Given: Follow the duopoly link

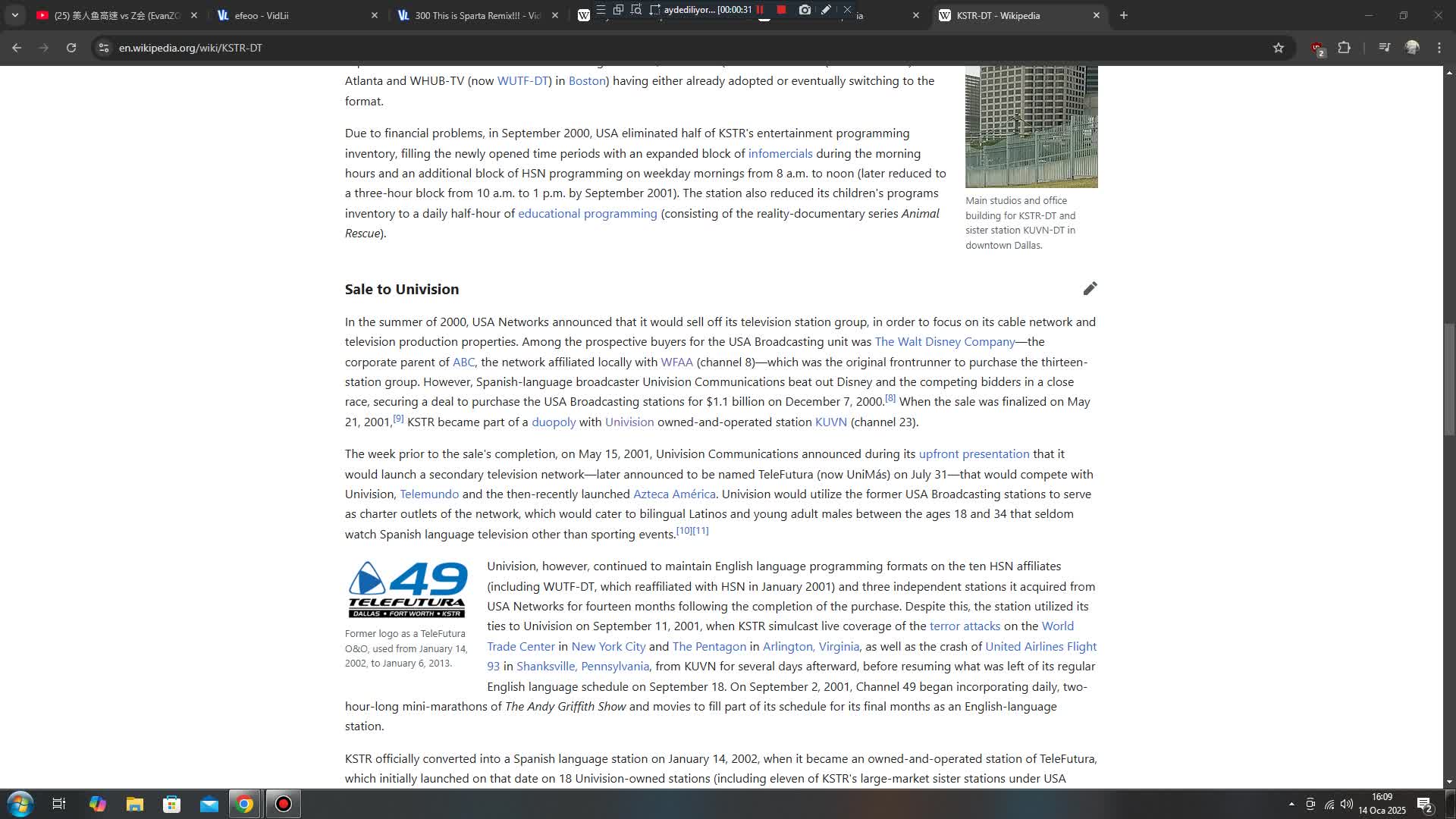Looking at the screenshot, I should pyautogui.click(x=554, y=422).
